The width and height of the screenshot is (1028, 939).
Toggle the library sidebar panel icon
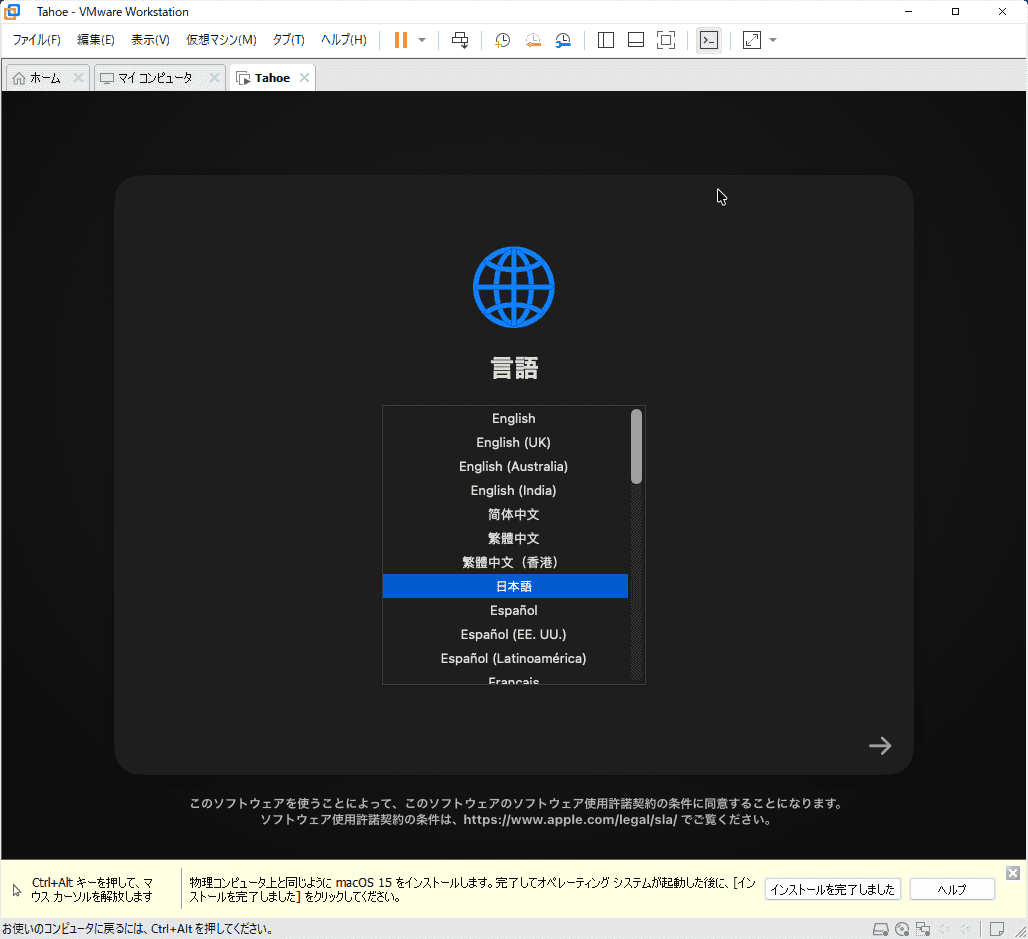pos(606,40)
